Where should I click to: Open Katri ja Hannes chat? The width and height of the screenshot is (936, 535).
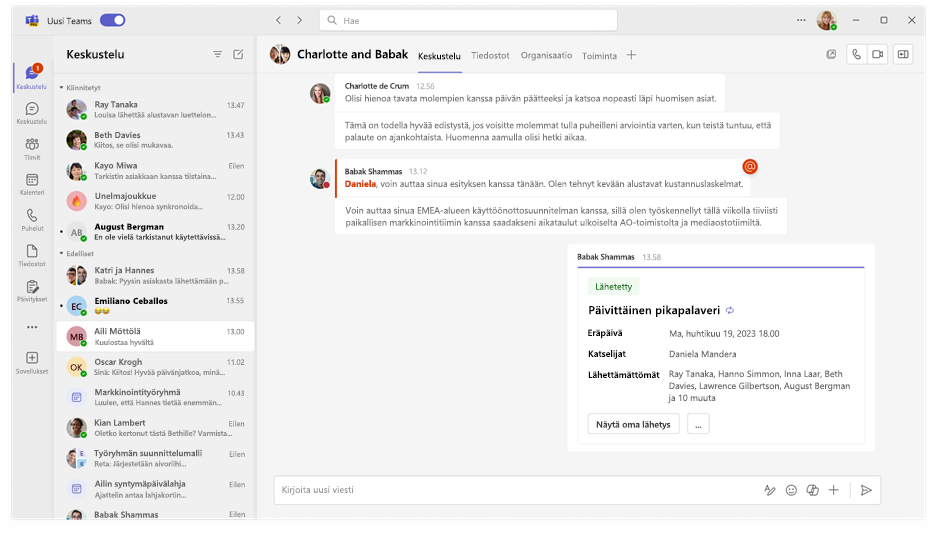tap(155, 275)
